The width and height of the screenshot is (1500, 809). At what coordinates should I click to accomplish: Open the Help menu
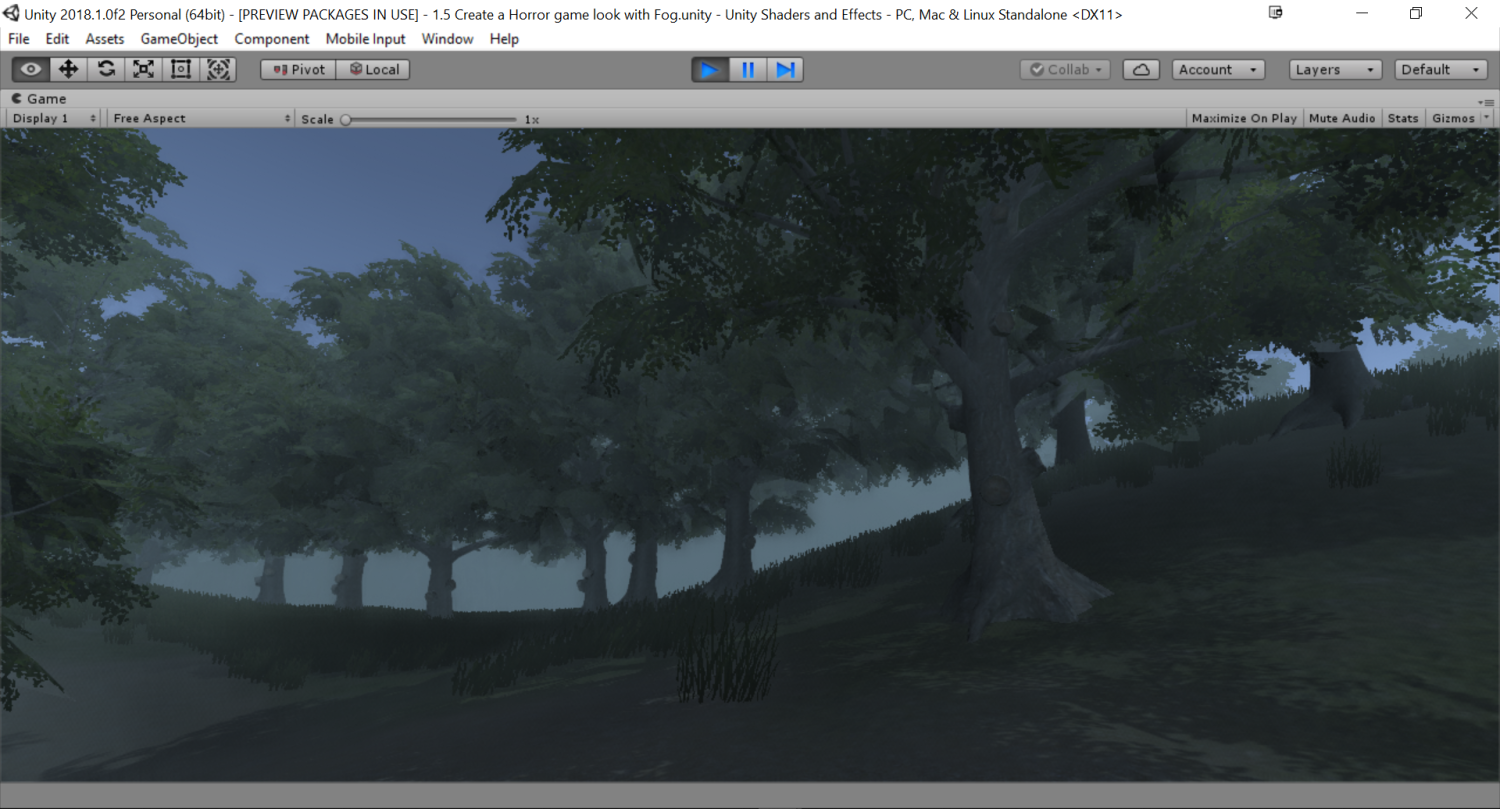pos(504,39)
